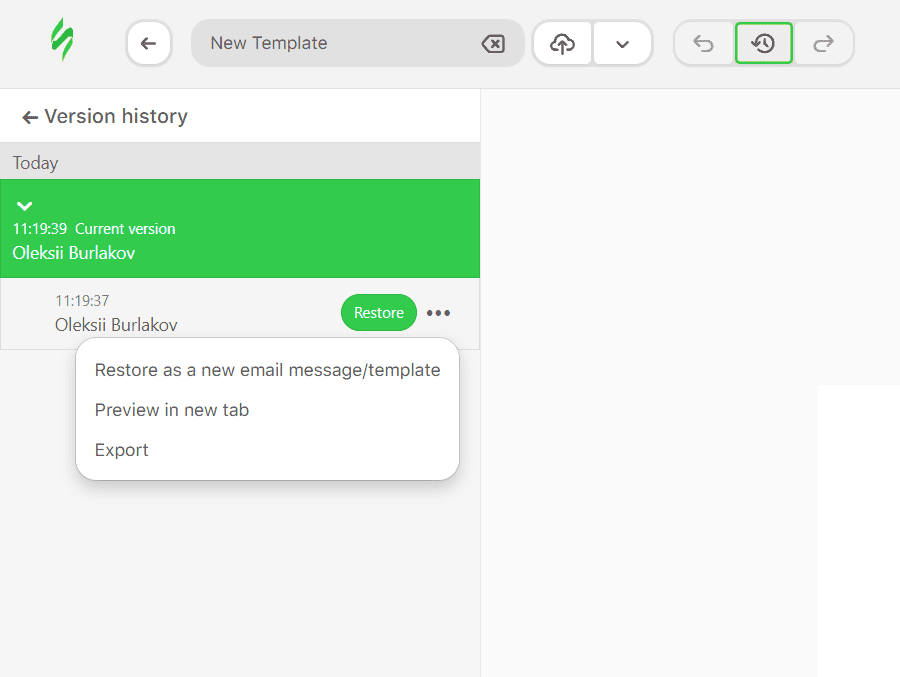Click the Stripo logo icon
Screen dimensions: 900x677
click(x=64, y=43)
